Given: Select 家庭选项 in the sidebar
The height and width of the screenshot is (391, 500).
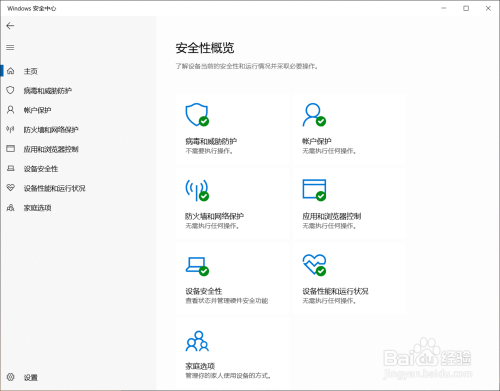Looking at the screenshot, I should 37,208.
